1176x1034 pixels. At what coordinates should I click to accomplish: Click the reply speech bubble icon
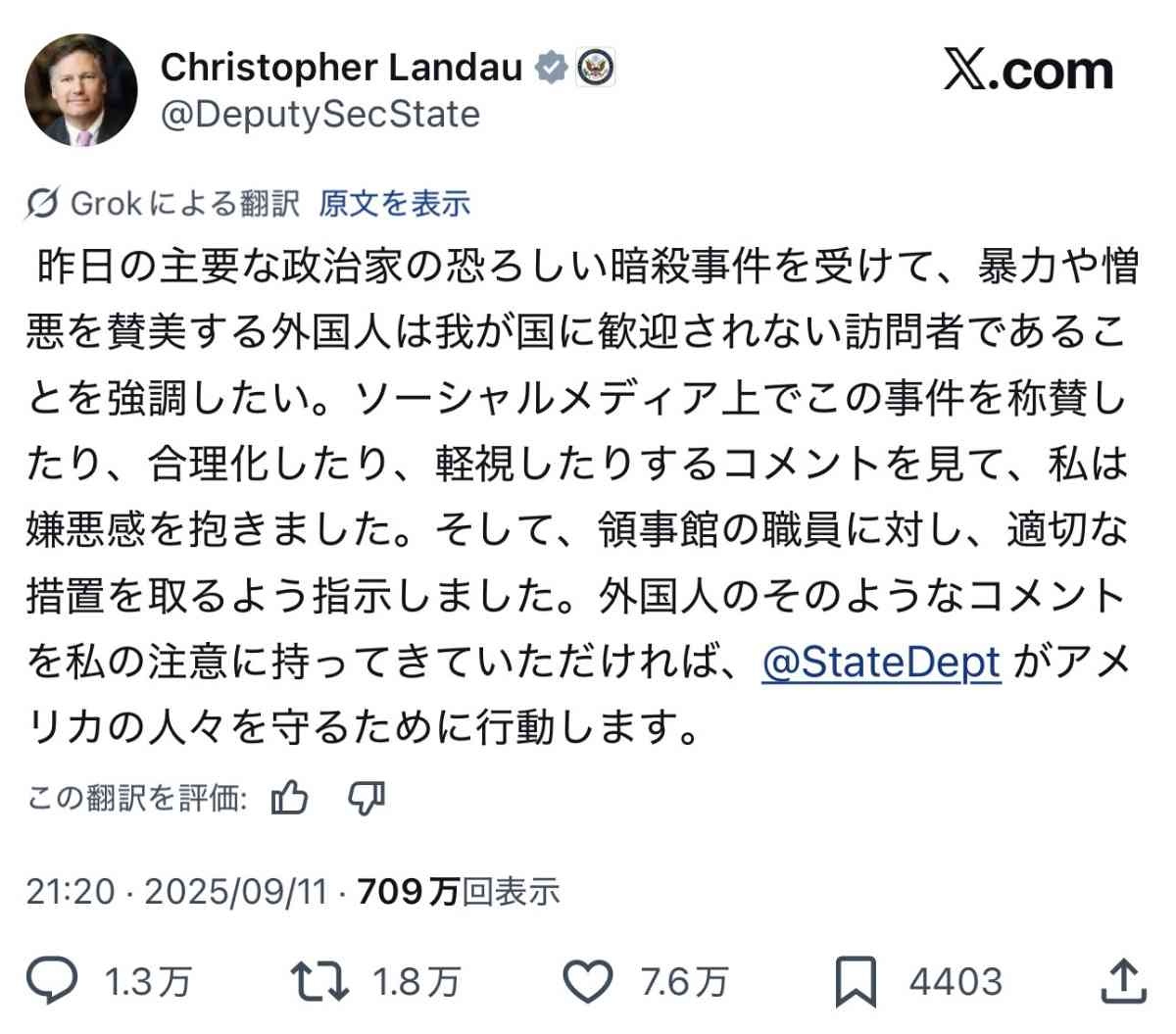click(x=52, y=981)
